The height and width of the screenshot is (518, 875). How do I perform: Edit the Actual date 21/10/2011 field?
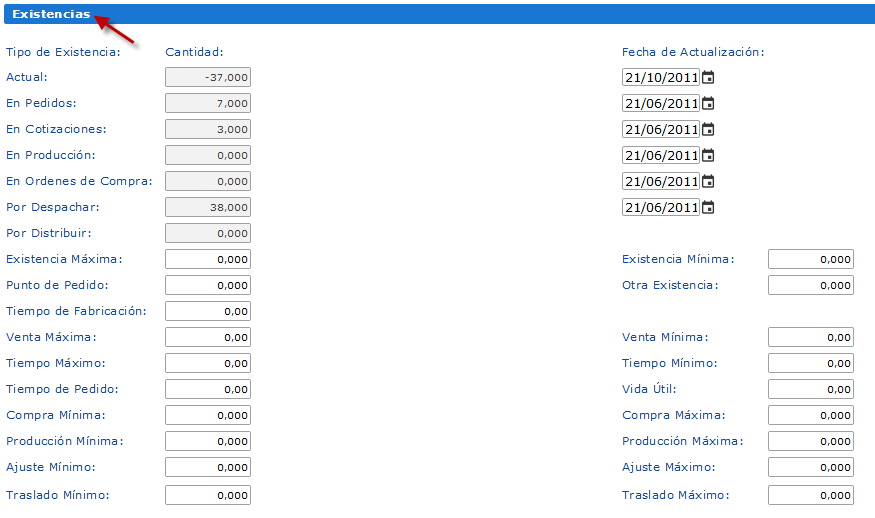click(x=661, y=77)
